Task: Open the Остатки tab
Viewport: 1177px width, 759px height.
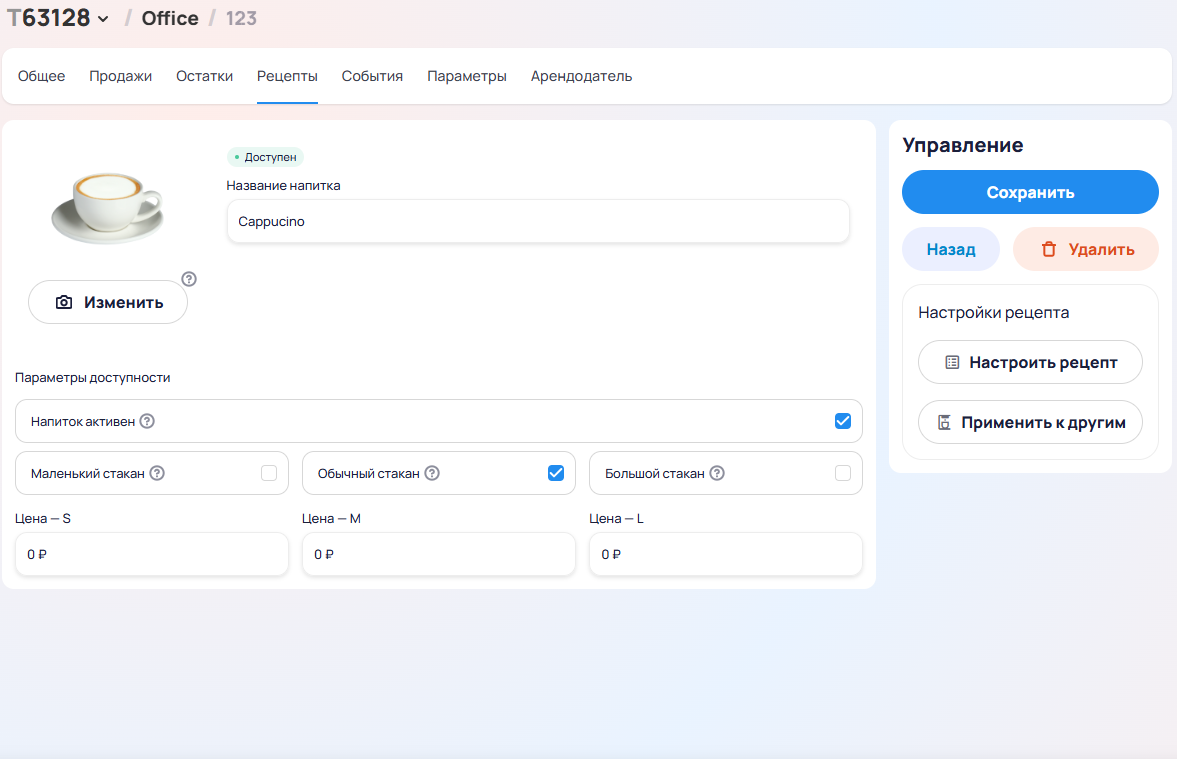Action: 204,76
